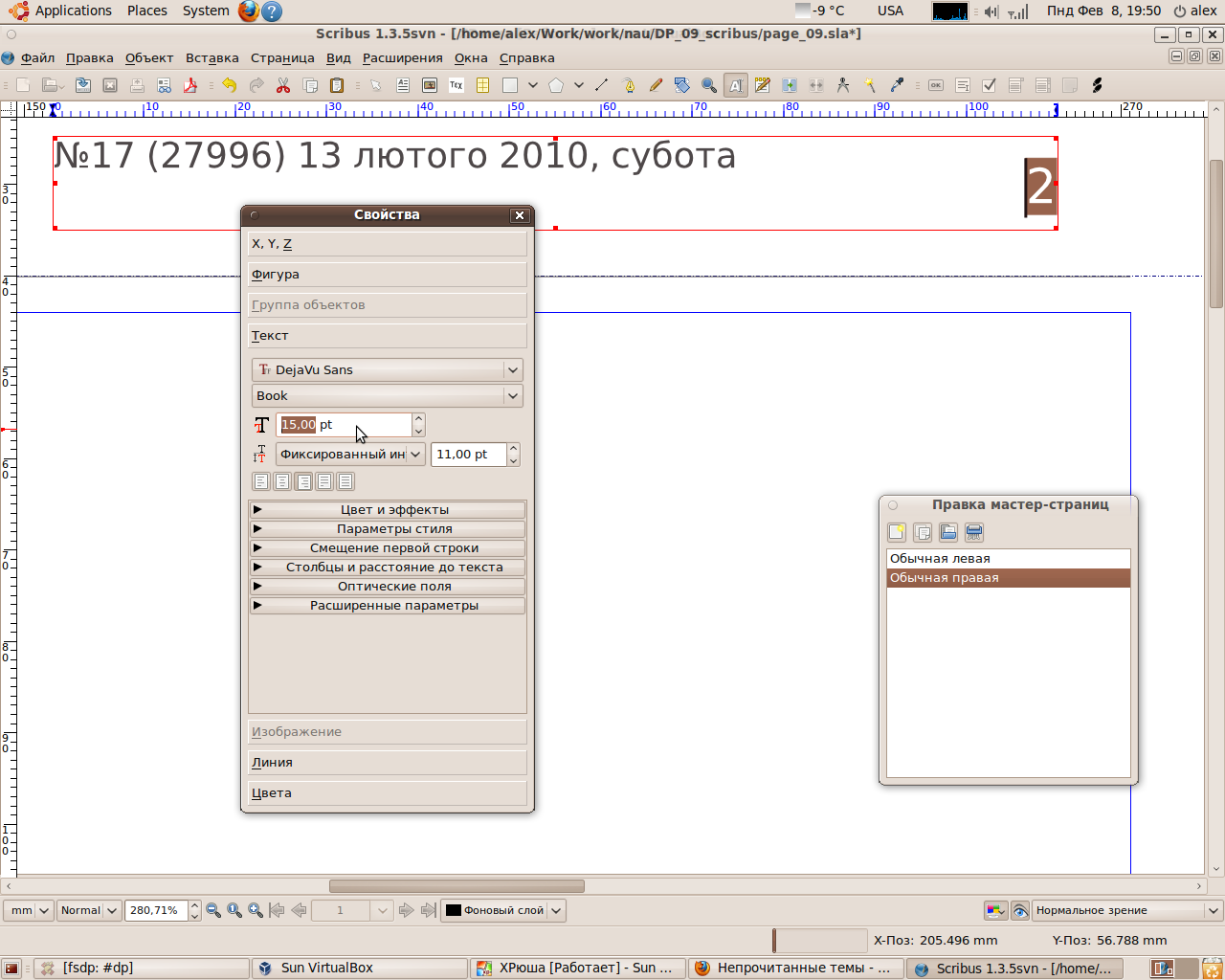Viewport: 1225px width, 980px height.
Task: Toggle right text alignment in Properties
Action: pyautogui.click(x=303, y=481)
